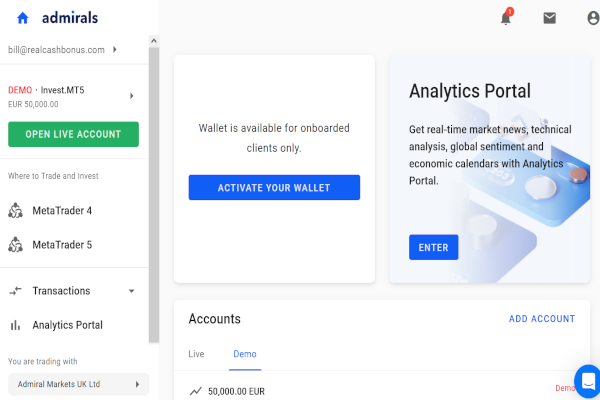The image size is (600, 400).
Task: Click the Analytics Portal bar chart icon
Action: coord(15,325)
